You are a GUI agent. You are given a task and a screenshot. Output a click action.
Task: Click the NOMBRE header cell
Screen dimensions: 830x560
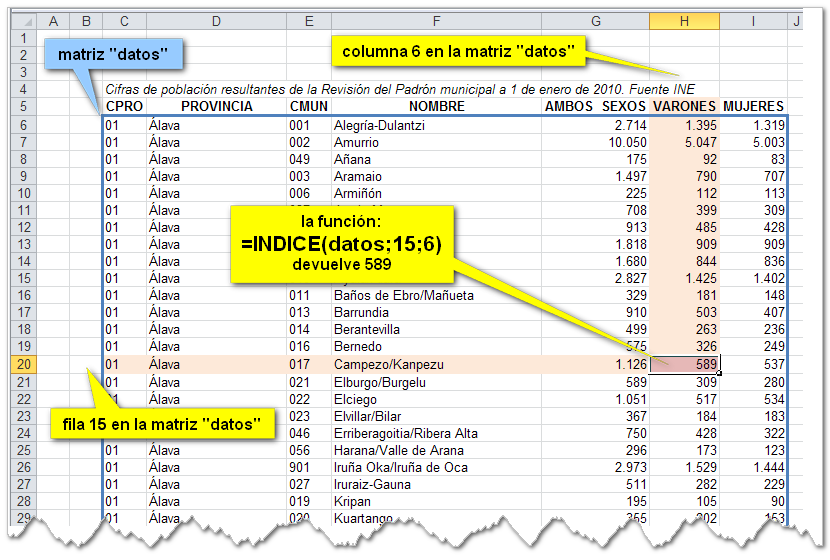436,107
